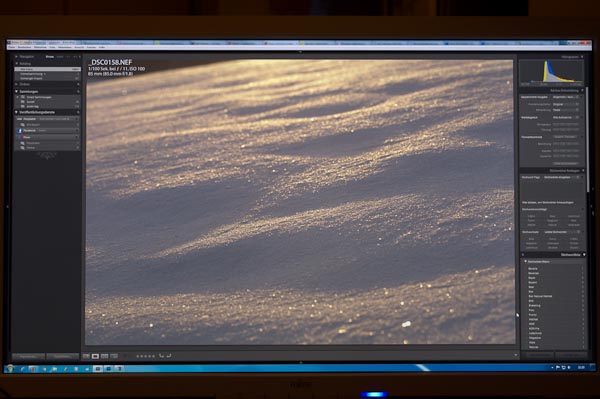This screenshot has height=399, width=600.
Task: Rotate photo clockwise
Action: 169,356
